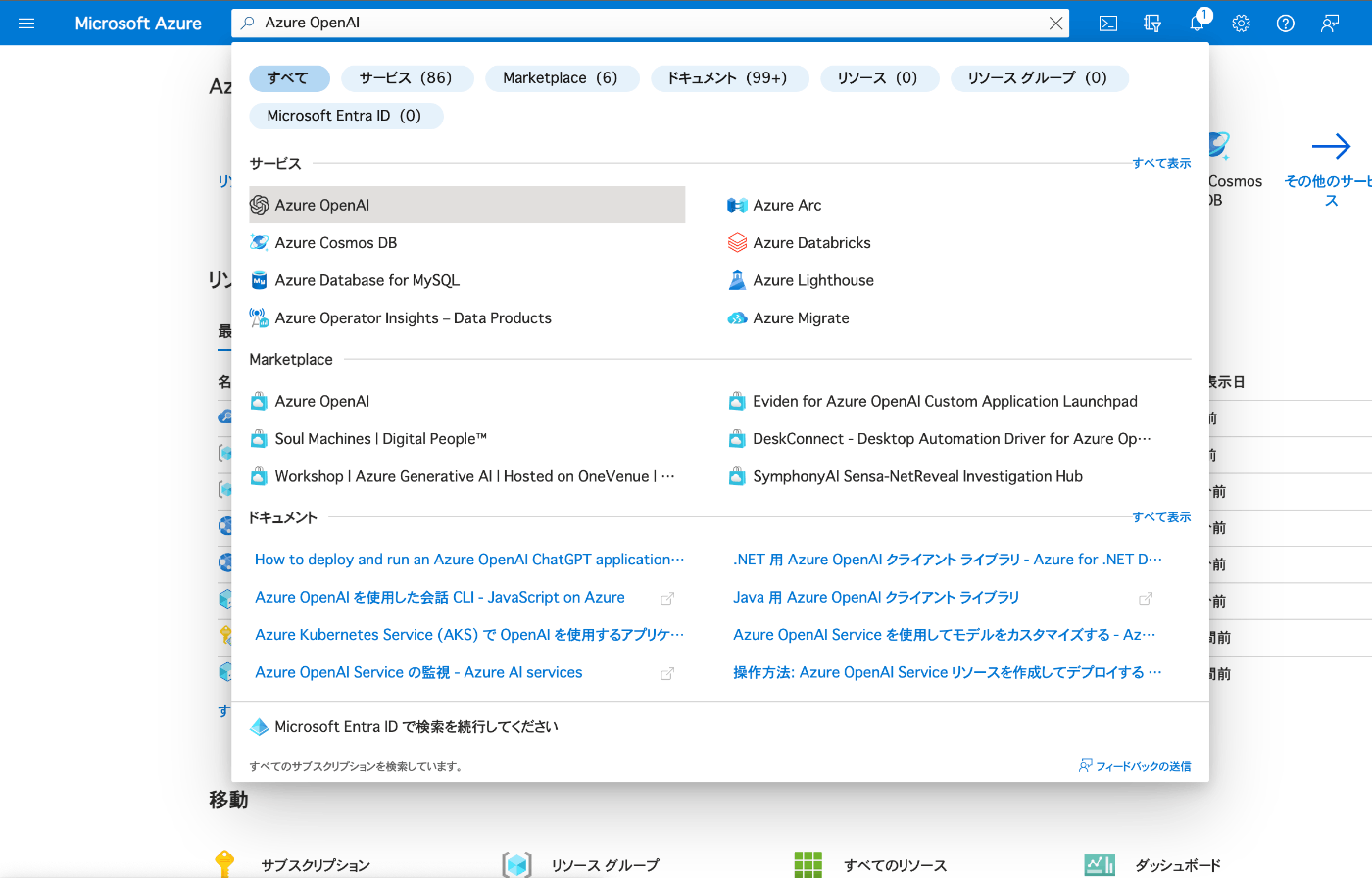Click the Azure OpenAI service icon
This screenshot has width=1372, height=878.
pos(260,205)
